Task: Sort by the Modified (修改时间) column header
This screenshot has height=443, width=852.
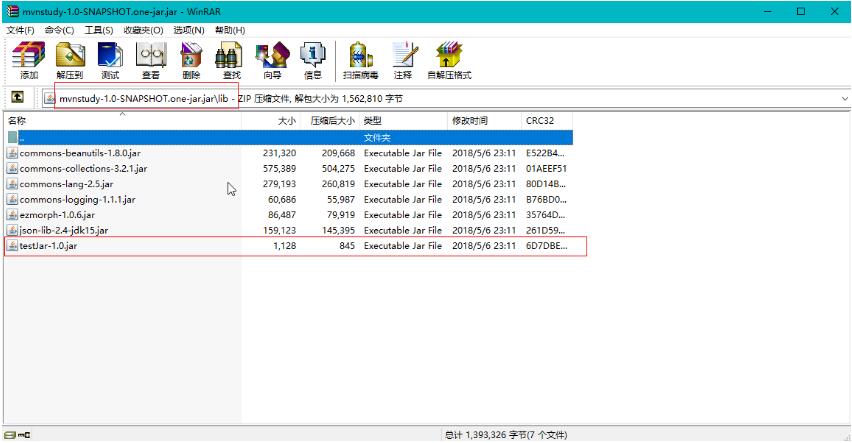Action: click(485, 121)
